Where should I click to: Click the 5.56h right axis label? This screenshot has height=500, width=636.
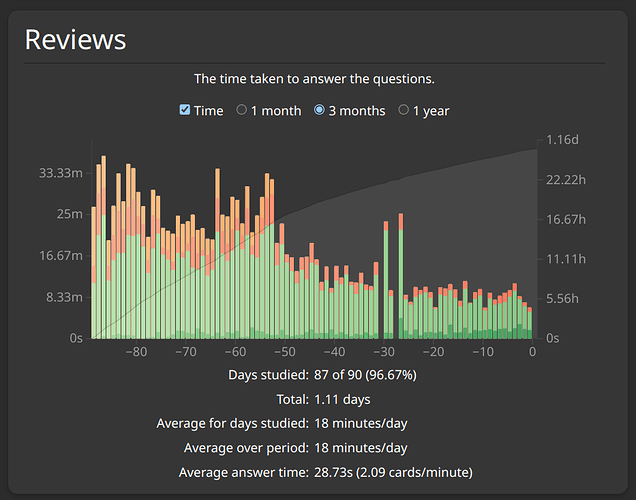click(562, 299)
